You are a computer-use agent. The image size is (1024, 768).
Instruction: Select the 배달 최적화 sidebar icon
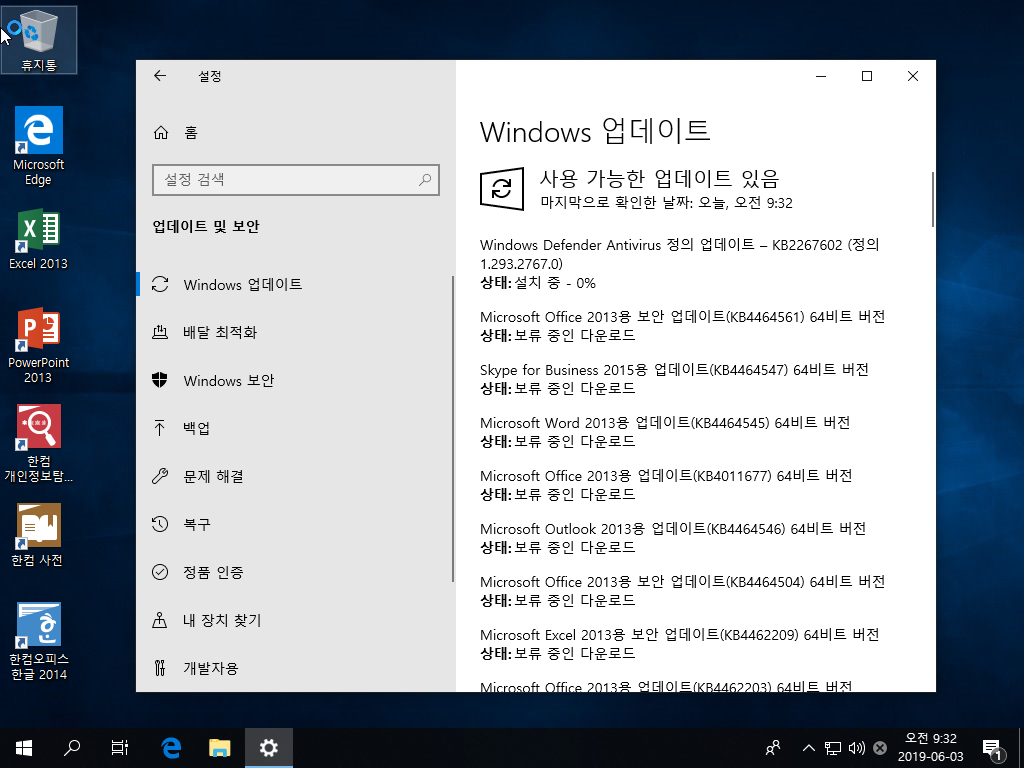tap(160, 332)
